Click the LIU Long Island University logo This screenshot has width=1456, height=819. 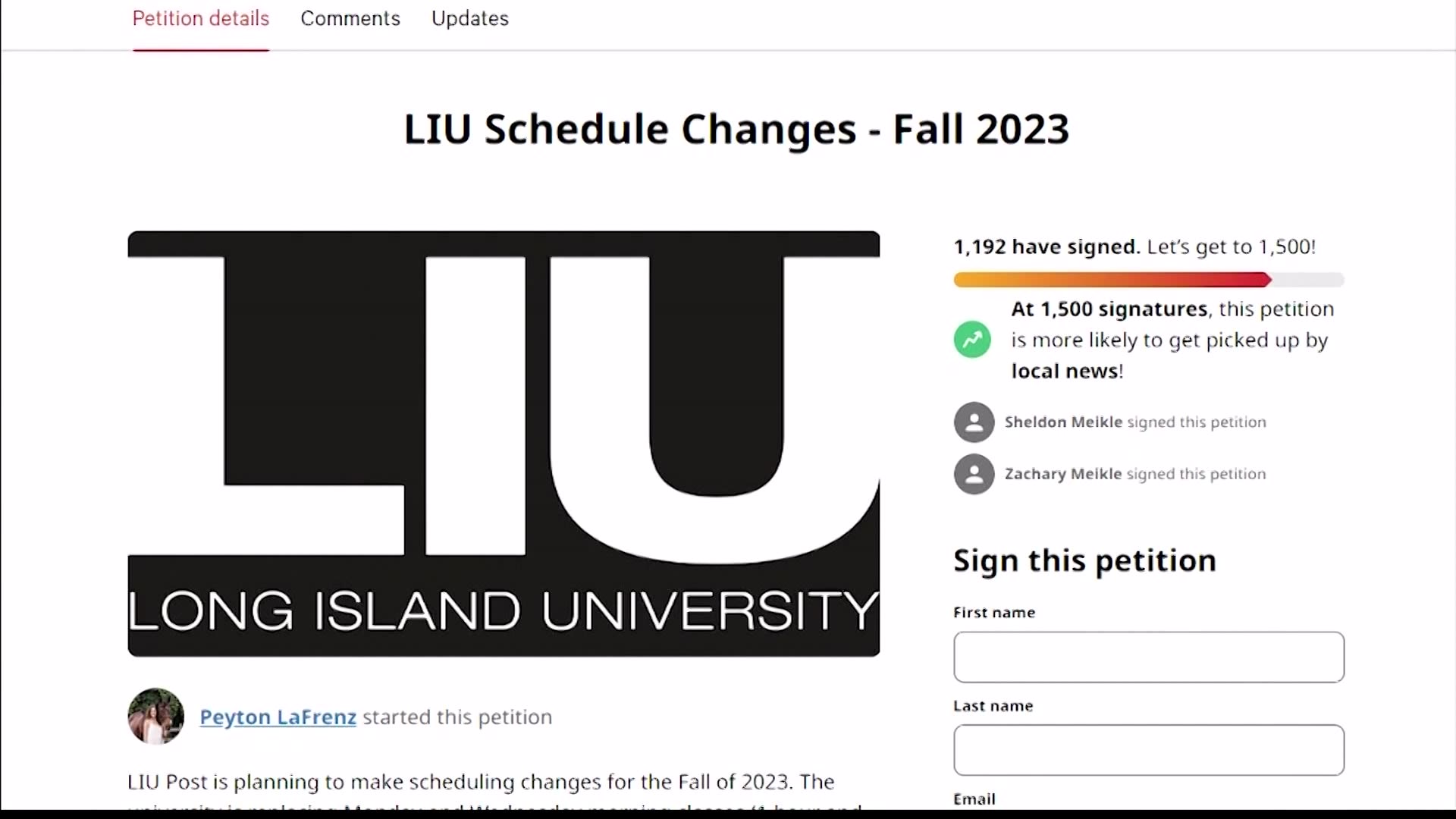pyautogui.click(x=503, y=444)
